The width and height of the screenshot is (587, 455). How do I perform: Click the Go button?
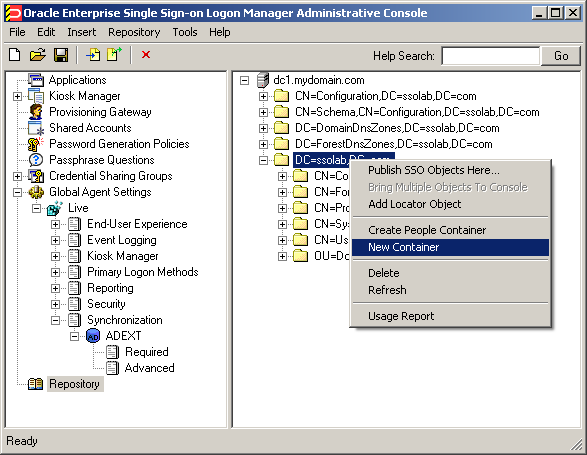point(561,56)
